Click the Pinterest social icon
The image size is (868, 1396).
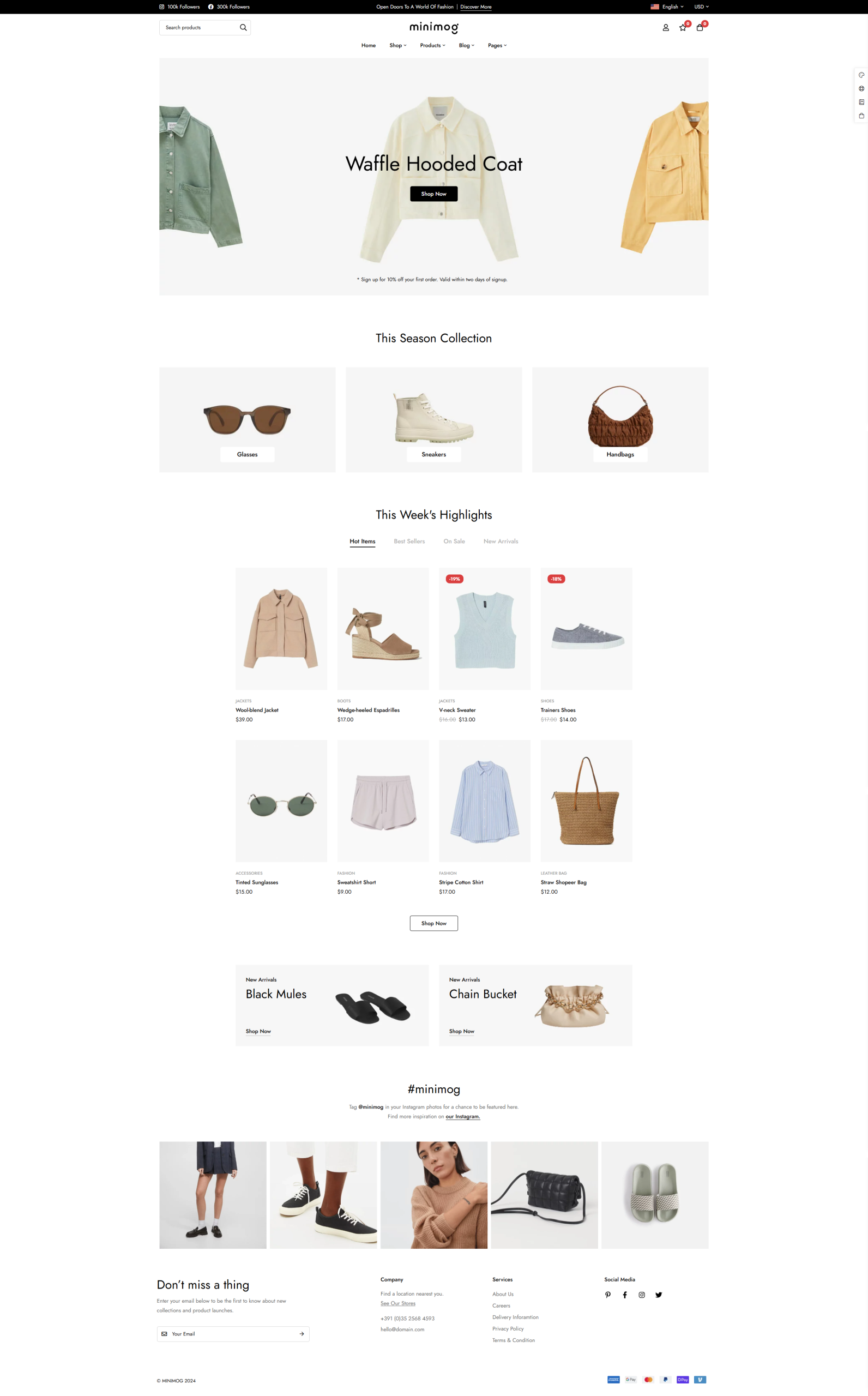point(608,1295)
